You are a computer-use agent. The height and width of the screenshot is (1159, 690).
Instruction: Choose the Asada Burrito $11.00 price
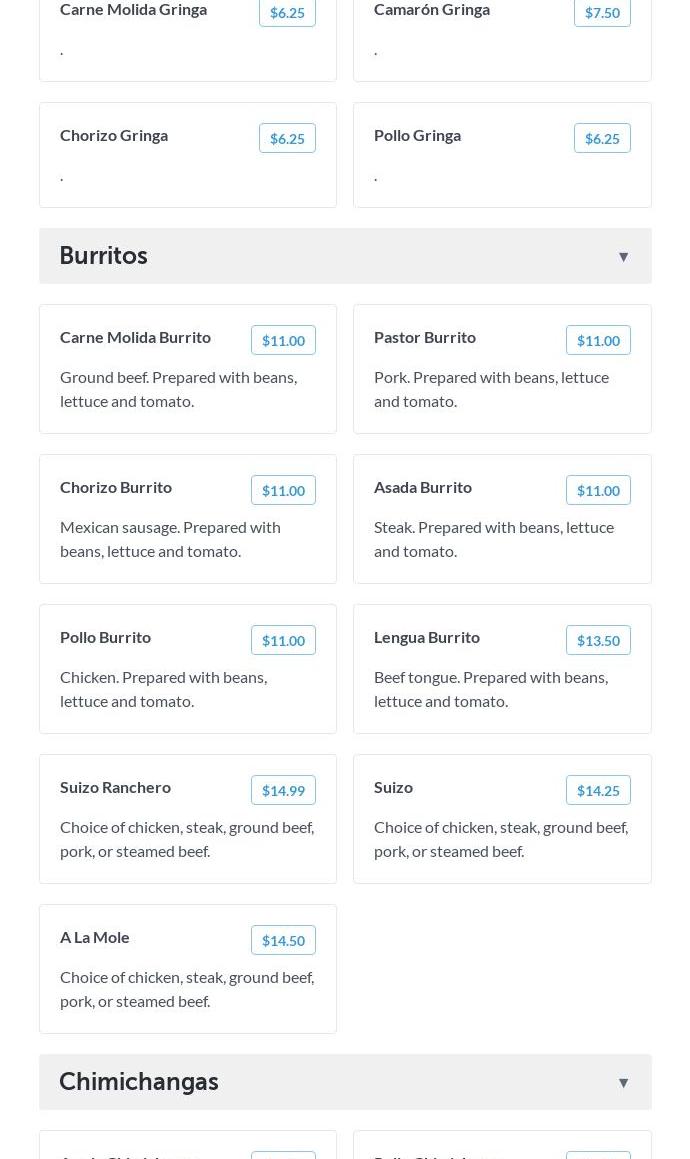click(x=598, y=490)
